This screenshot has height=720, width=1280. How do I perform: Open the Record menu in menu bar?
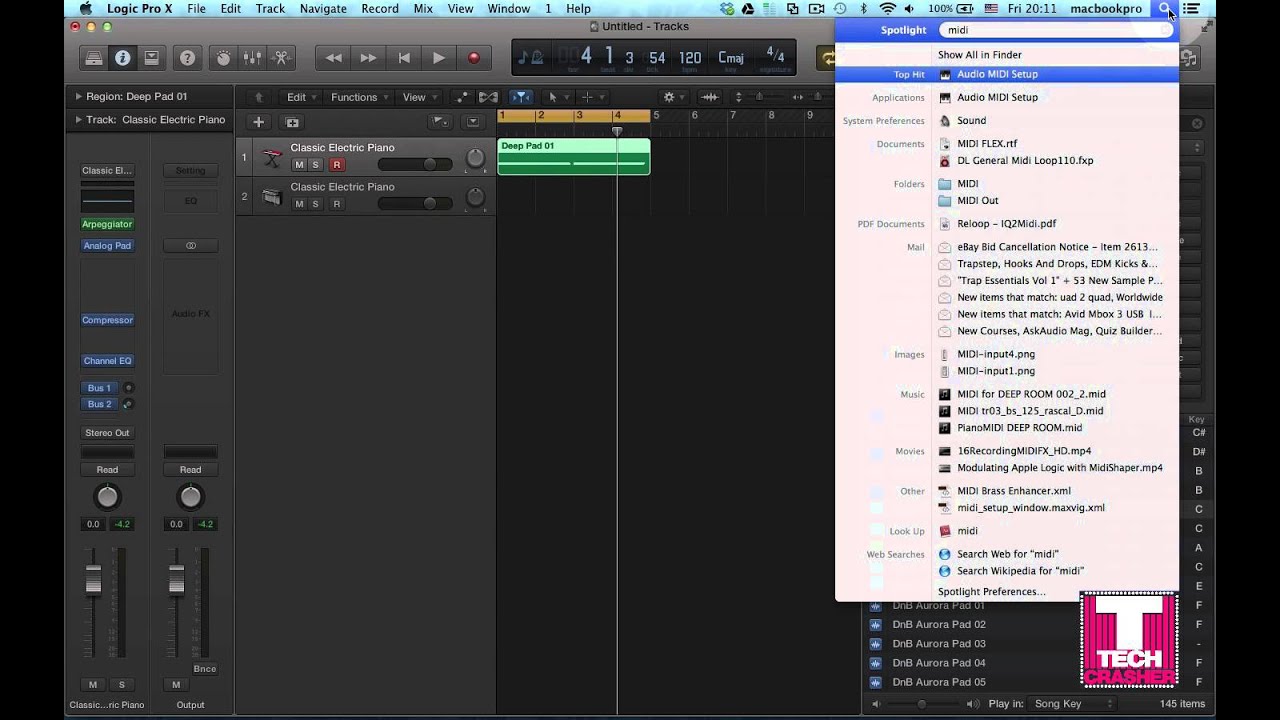380,8
